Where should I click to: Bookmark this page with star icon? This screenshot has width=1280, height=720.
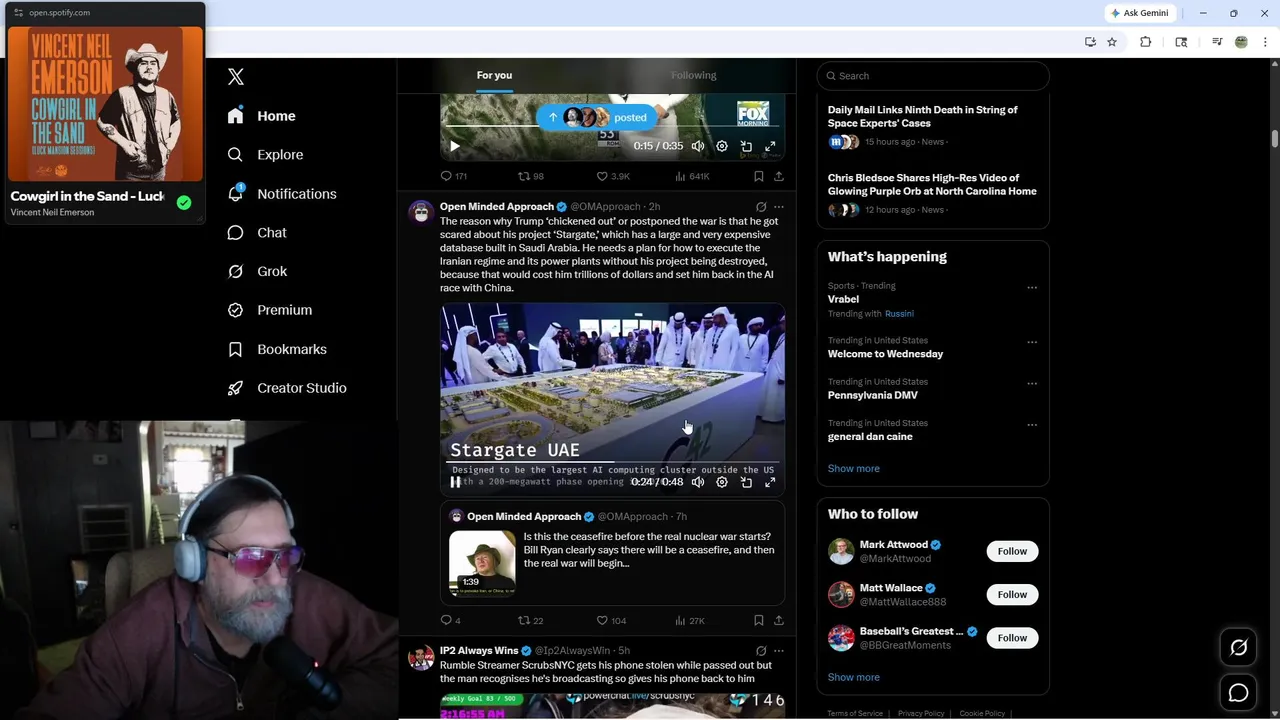(1112, 42)
